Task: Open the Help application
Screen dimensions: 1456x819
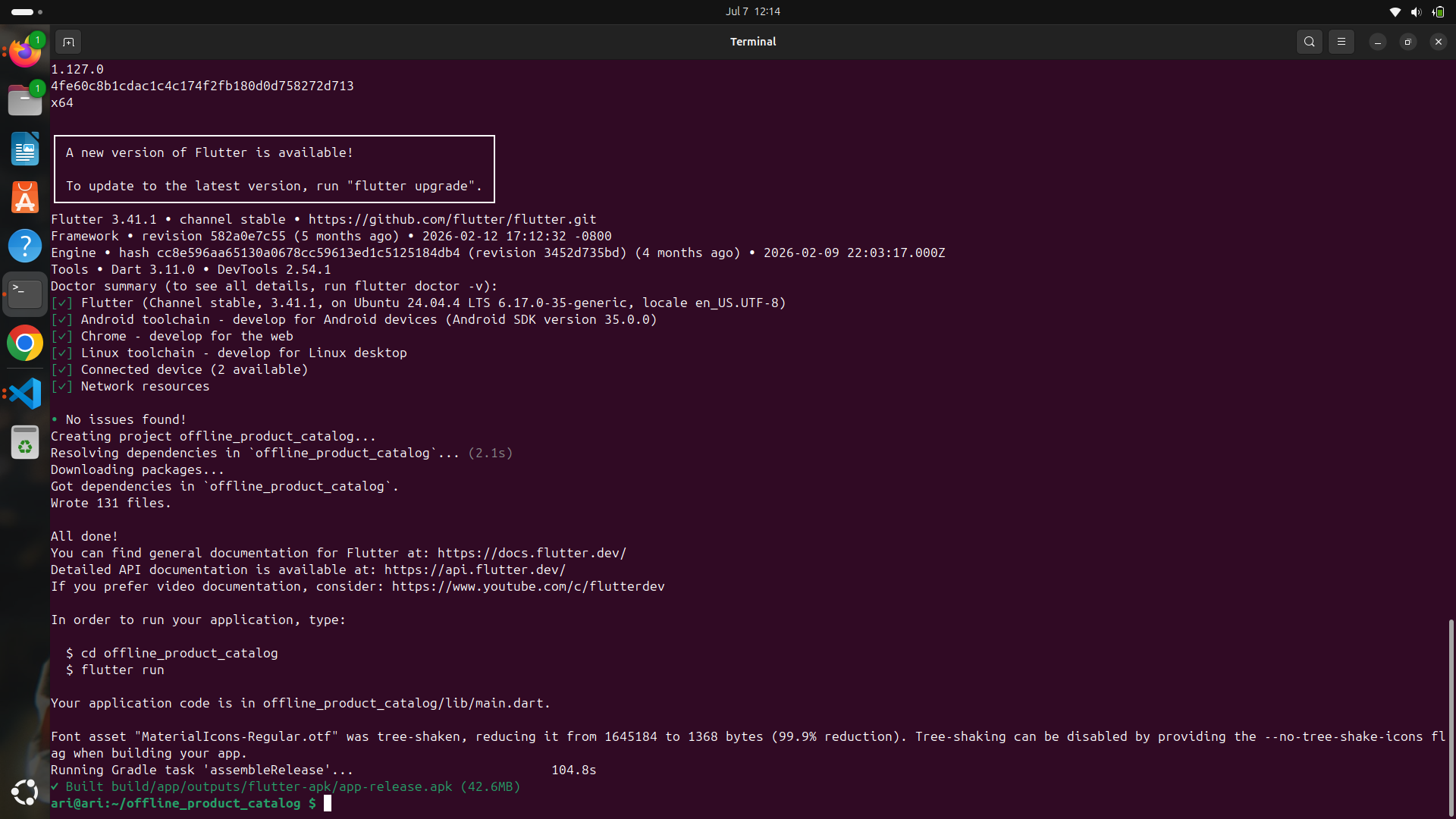Action: [x=25, y=246]
